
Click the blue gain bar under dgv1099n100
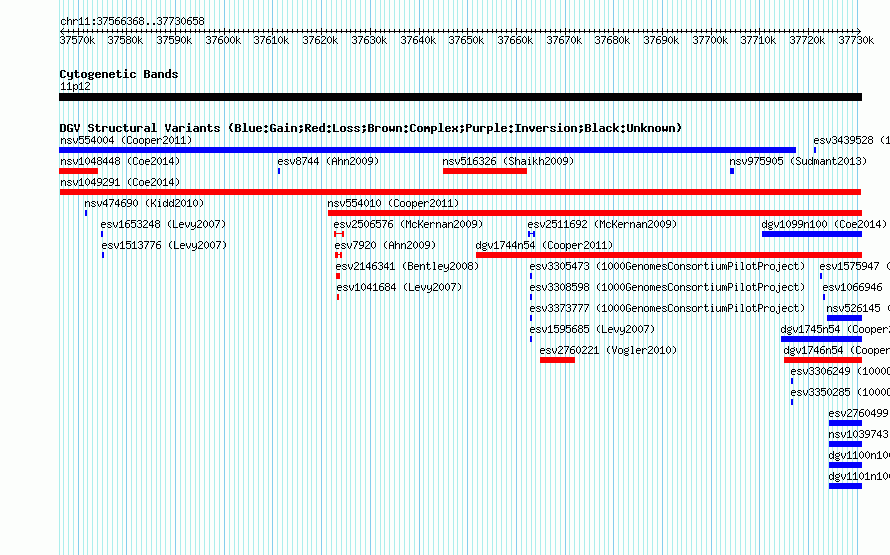[x=812, y=234]
